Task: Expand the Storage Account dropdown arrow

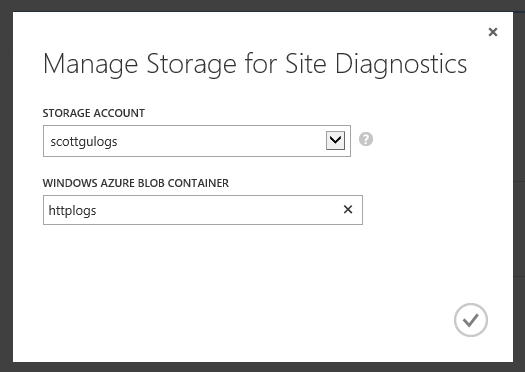Action: point(335,140)
